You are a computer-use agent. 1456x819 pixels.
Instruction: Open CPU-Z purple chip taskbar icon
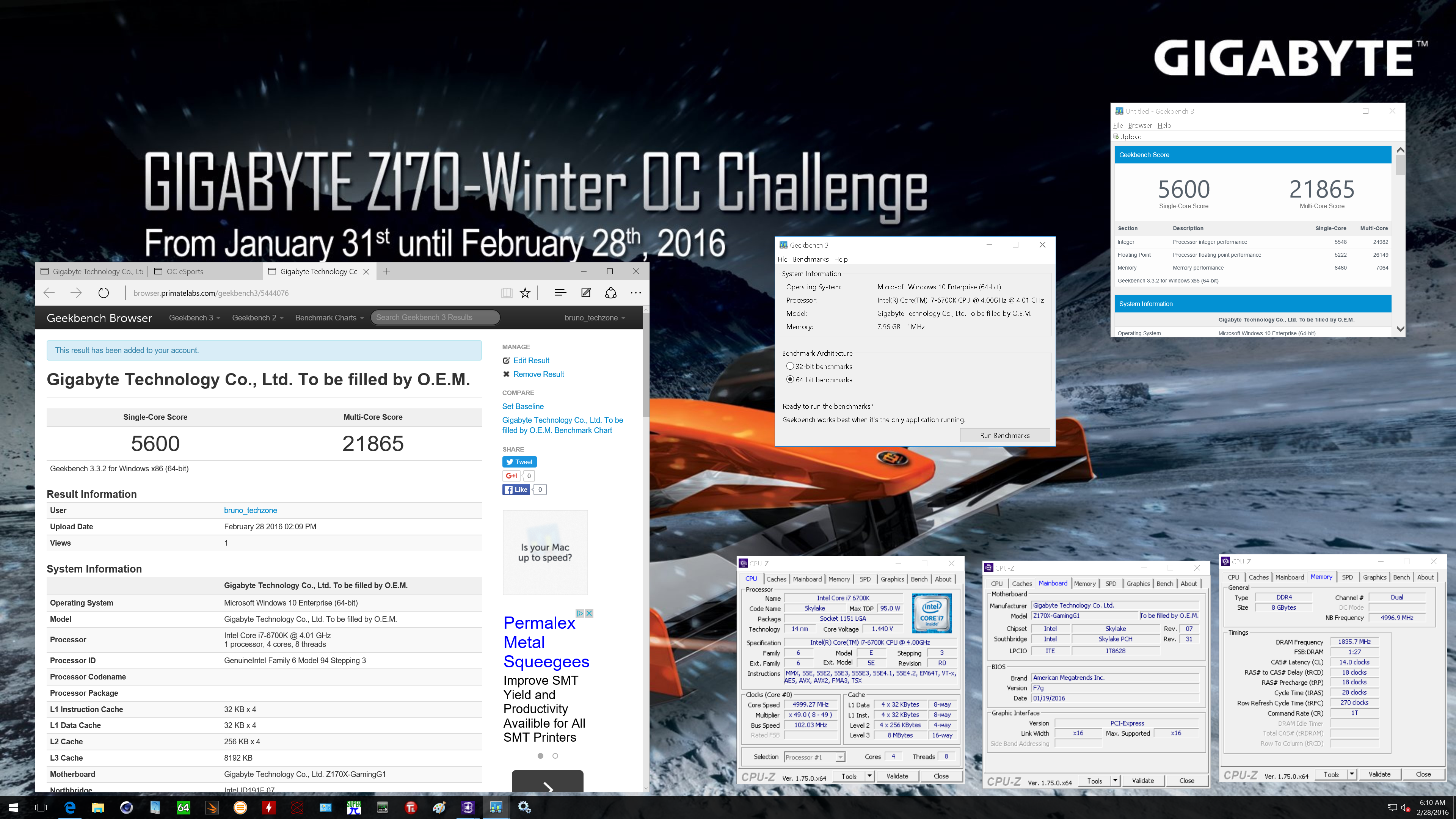pyautogui.click(x=468, y=808)
